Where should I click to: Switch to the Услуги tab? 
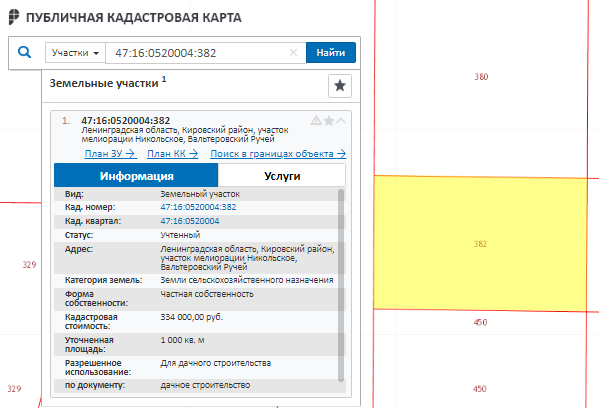coord(282,176)
